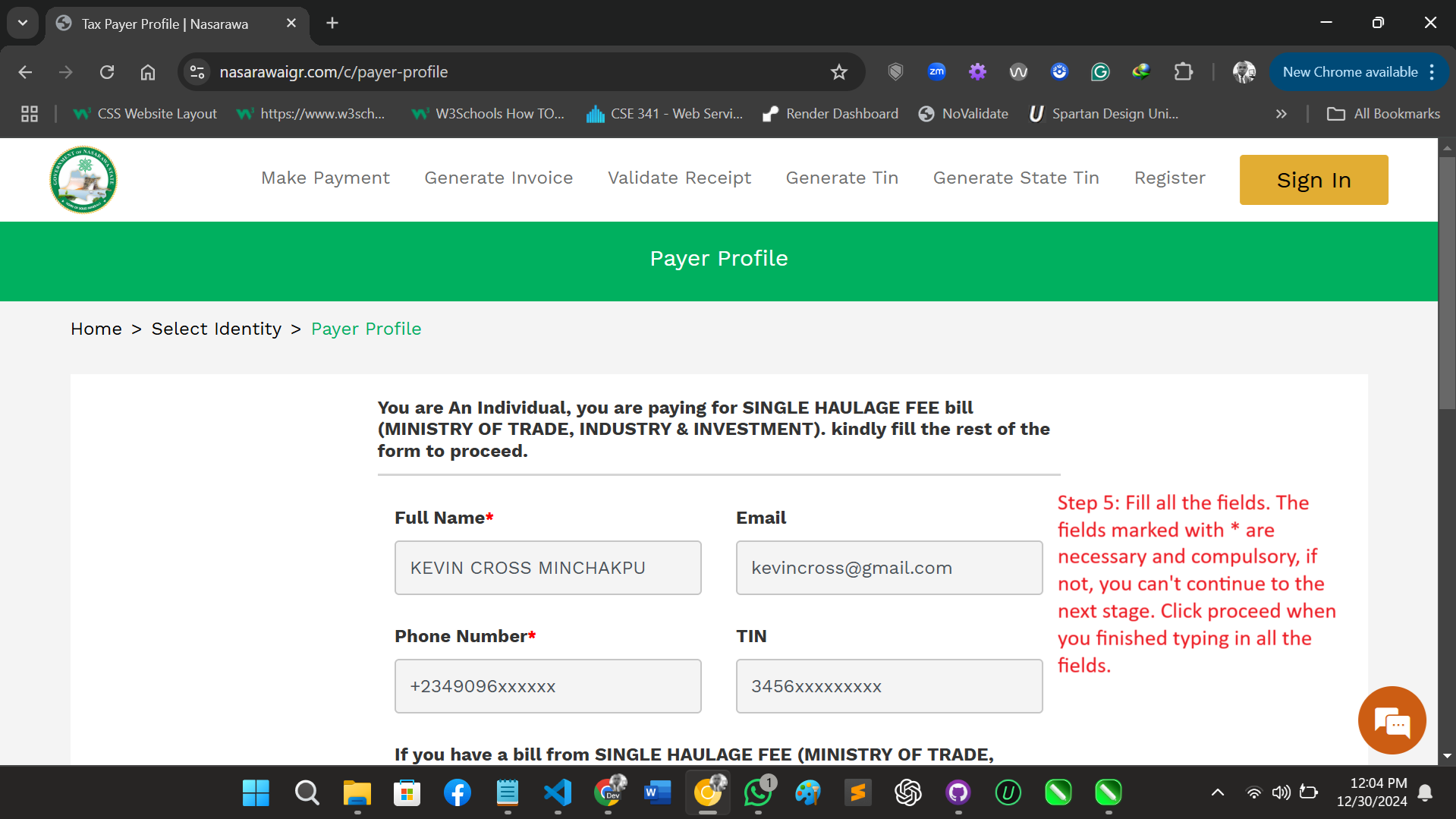Open the live chat bubble widget
The image size is (1456, 819).
[x=1392, y=720]
